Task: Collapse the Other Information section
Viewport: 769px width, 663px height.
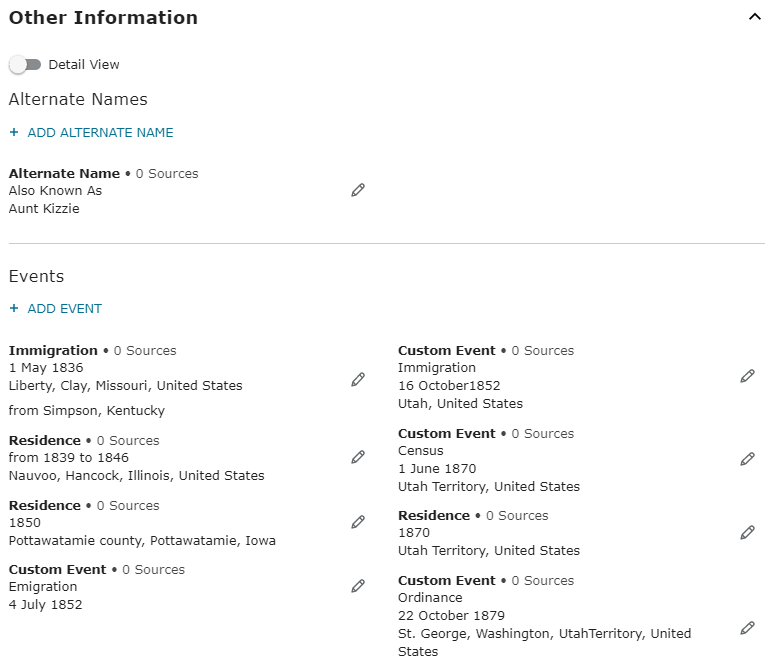Action: [754, 17]
